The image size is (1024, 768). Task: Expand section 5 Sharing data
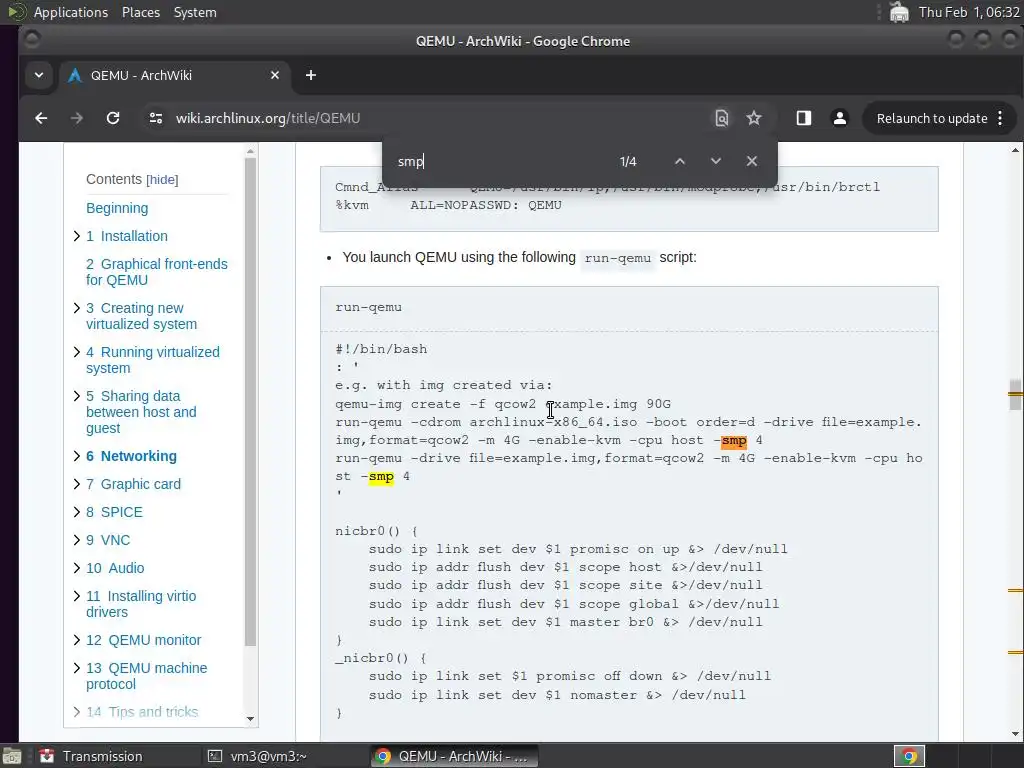[x=76, y=396]
